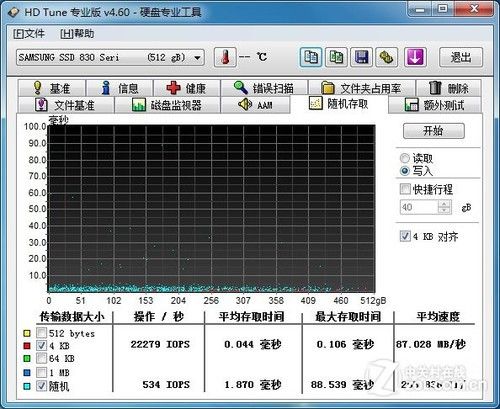Click the copy text to clipboard icon
This screenshot has width=500, height=409.
click(x=311, y=57)
